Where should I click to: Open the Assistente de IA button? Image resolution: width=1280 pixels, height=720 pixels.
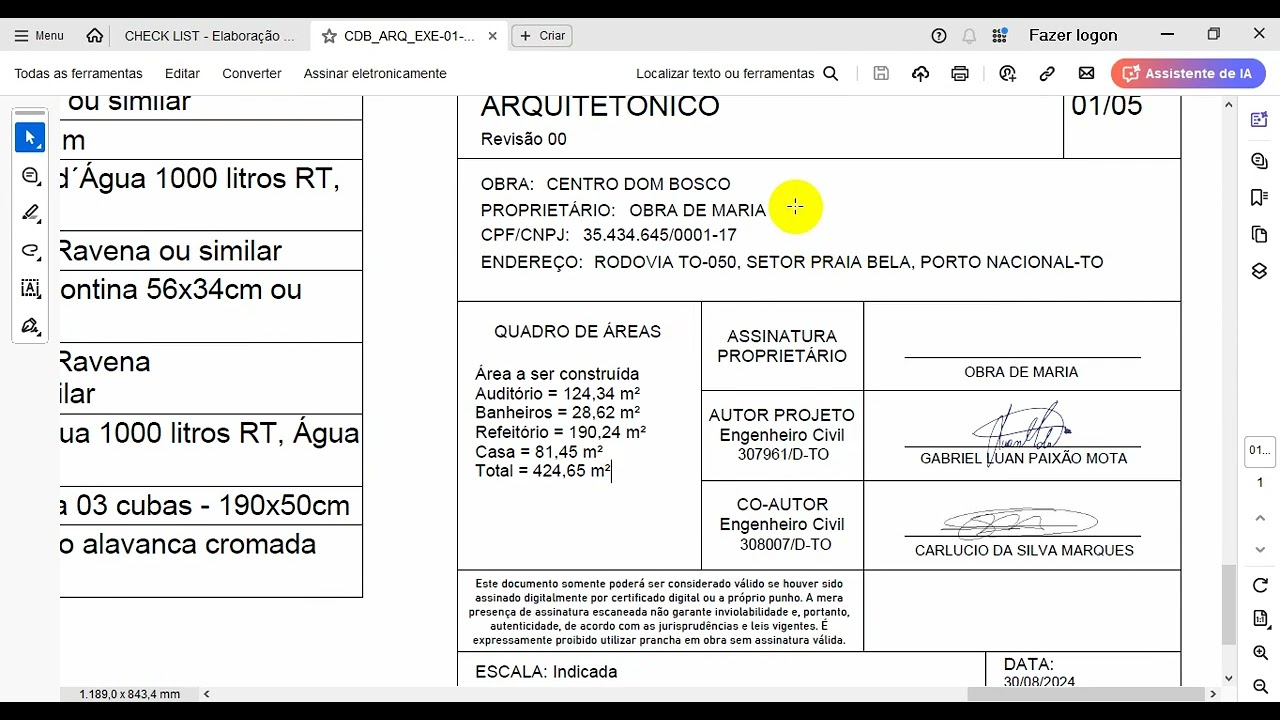[1188, 73]
